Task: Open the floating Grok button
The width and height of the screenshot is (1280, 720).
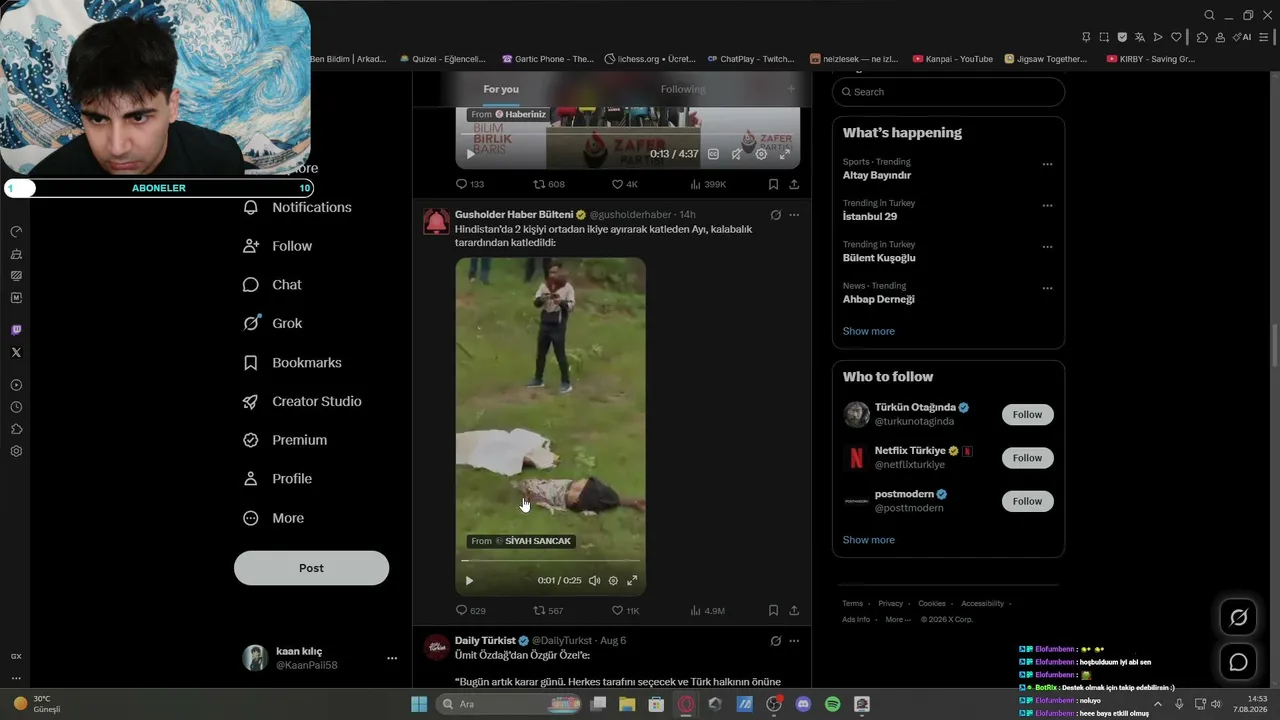Action: coord(1238,618)
